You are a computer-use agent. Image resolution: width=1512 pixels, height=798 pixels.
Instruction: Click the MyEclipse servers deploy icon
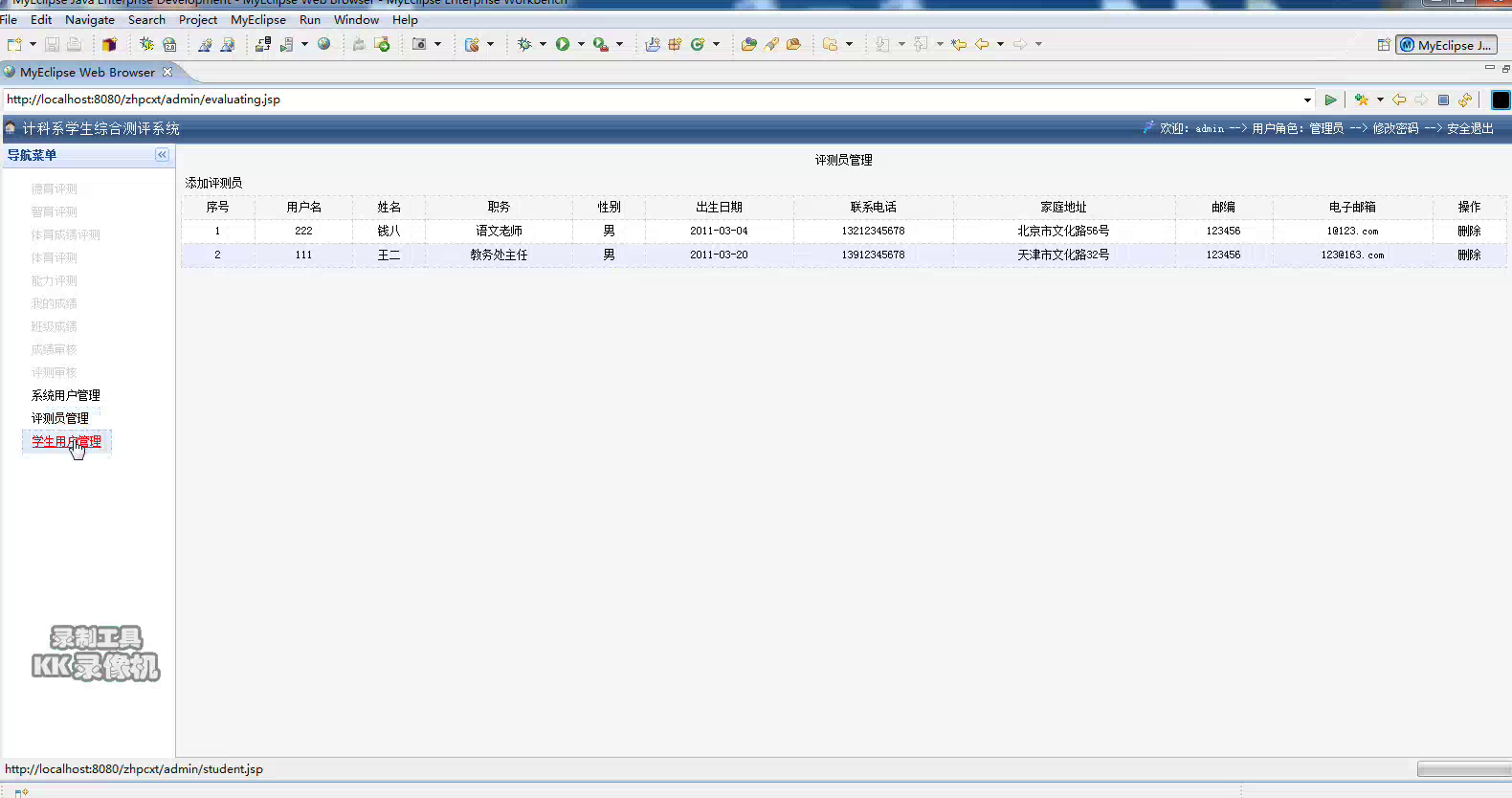pos(262,44)
